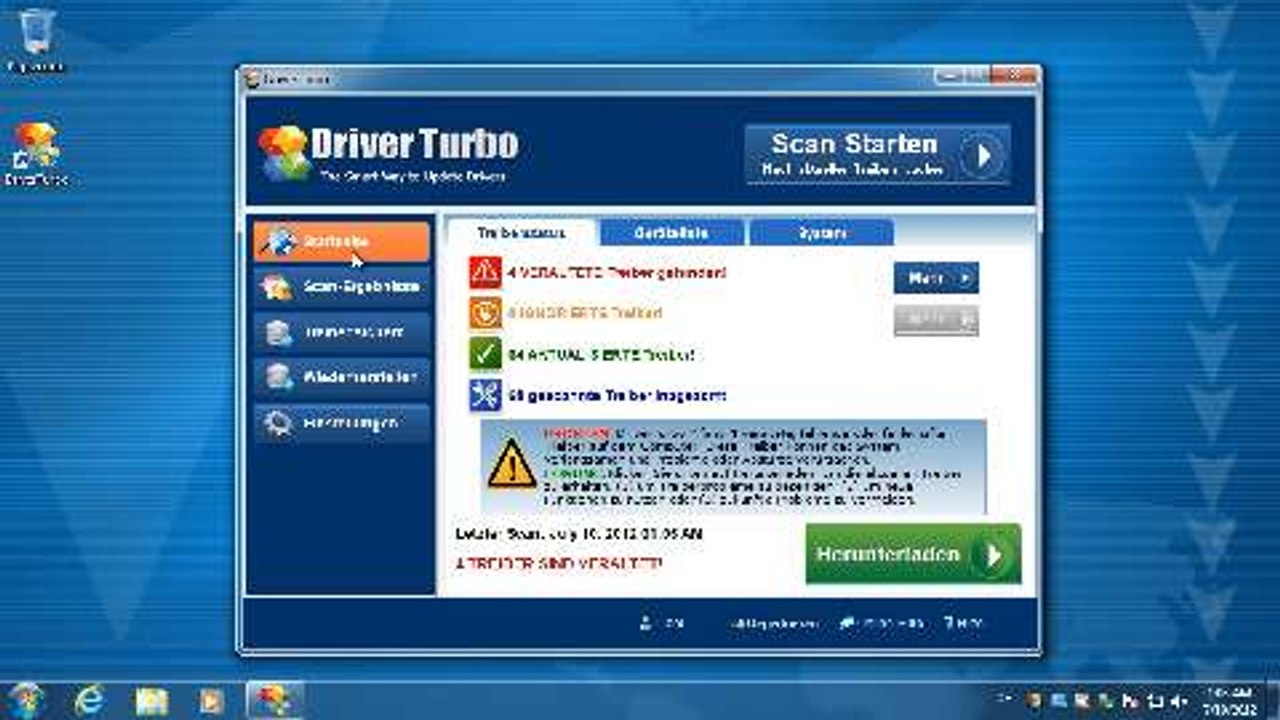Open Windows Explorer folder in taskbar
Screen dimensions: 1280x720
(152, 700)
